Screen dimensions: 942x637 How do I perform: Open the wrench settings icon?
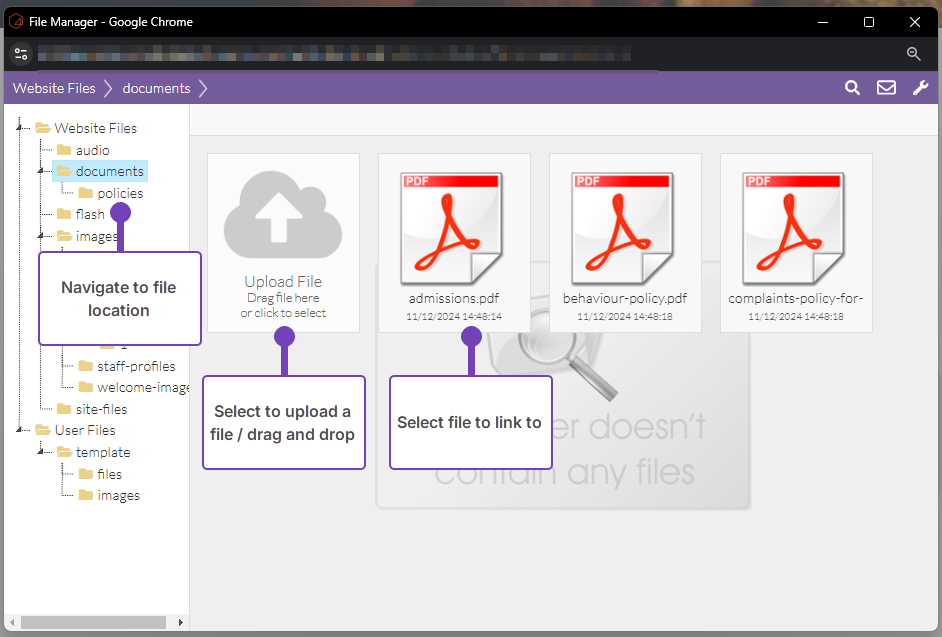920,88
